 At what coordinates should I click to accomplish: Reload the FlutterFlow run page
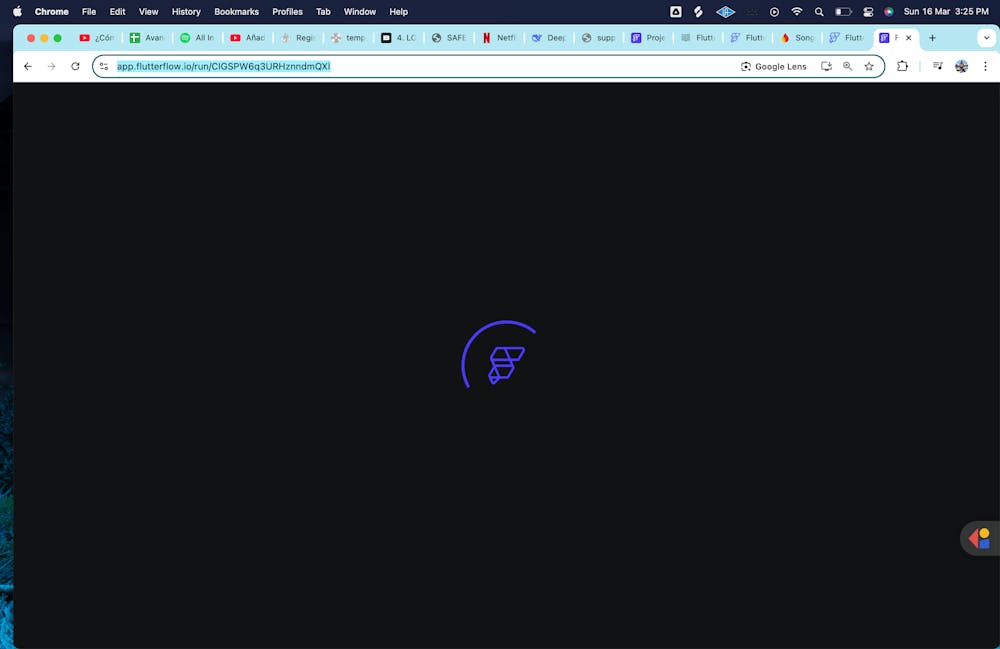pos(75,66)
